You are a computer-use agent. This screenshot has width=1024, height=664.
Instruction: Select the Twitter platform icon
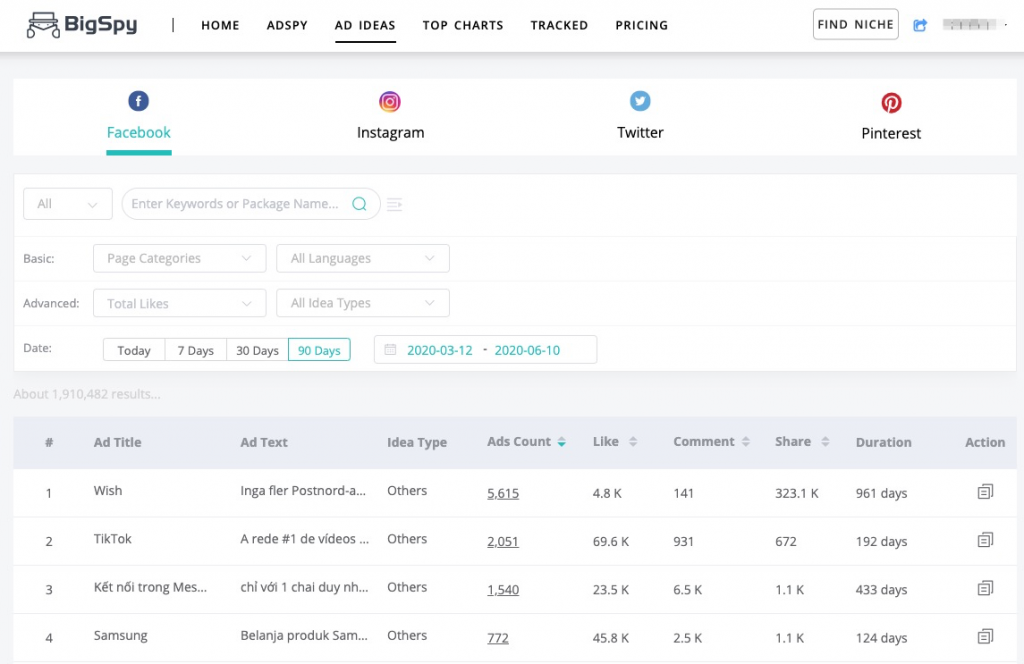(x=640, y=101)
